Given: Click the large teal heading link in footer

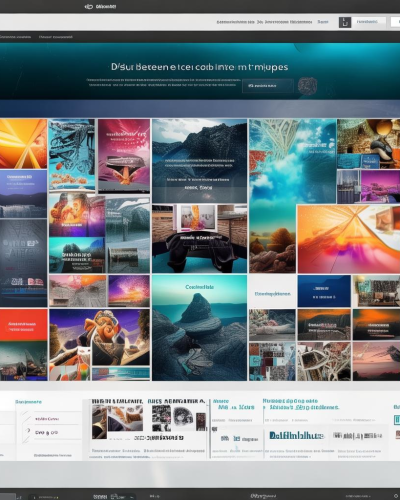Looking at the screenshot, I should 296,435.
